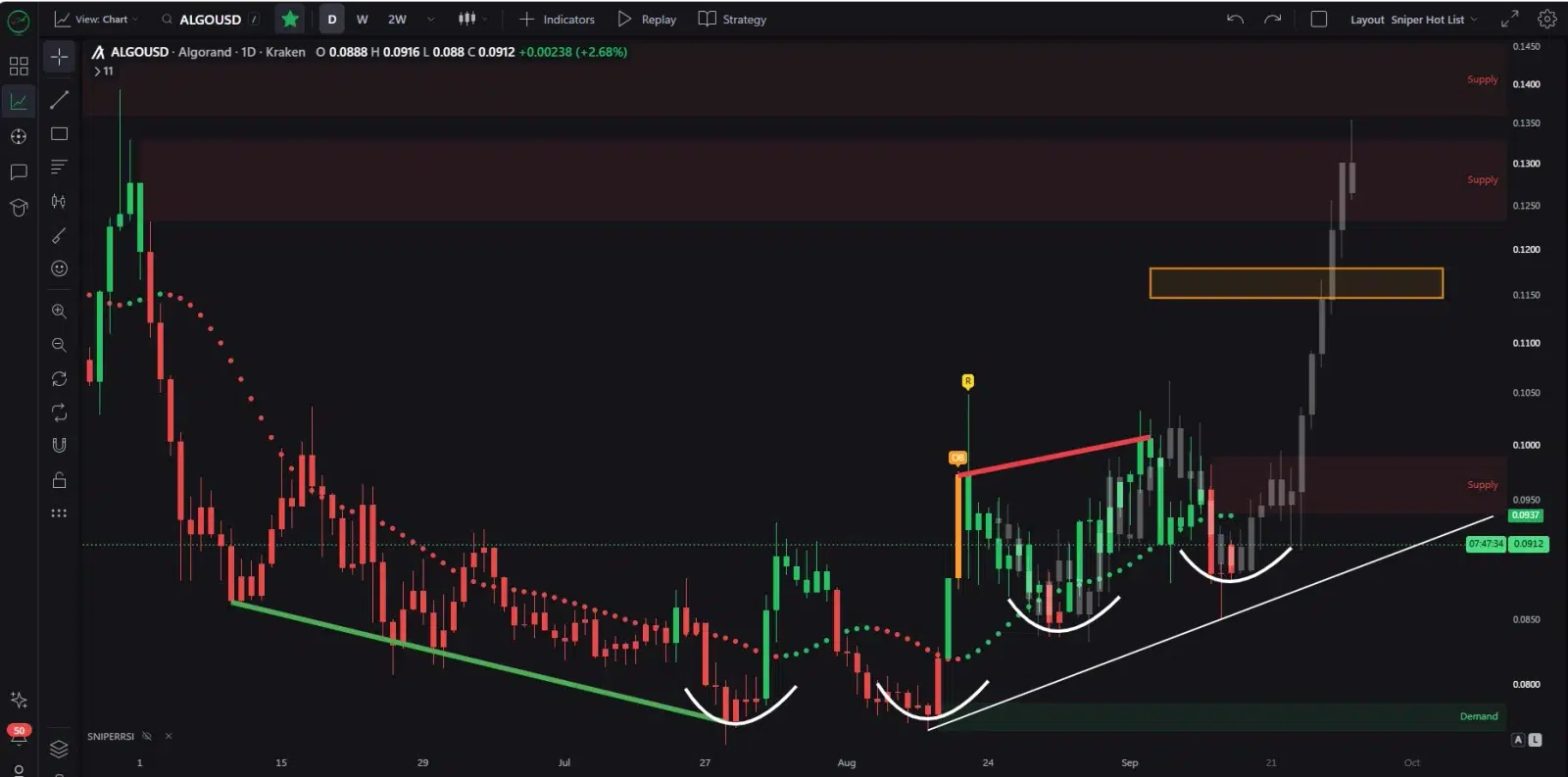Remove the SNIPERRSI indicator with X

[169, 736]
